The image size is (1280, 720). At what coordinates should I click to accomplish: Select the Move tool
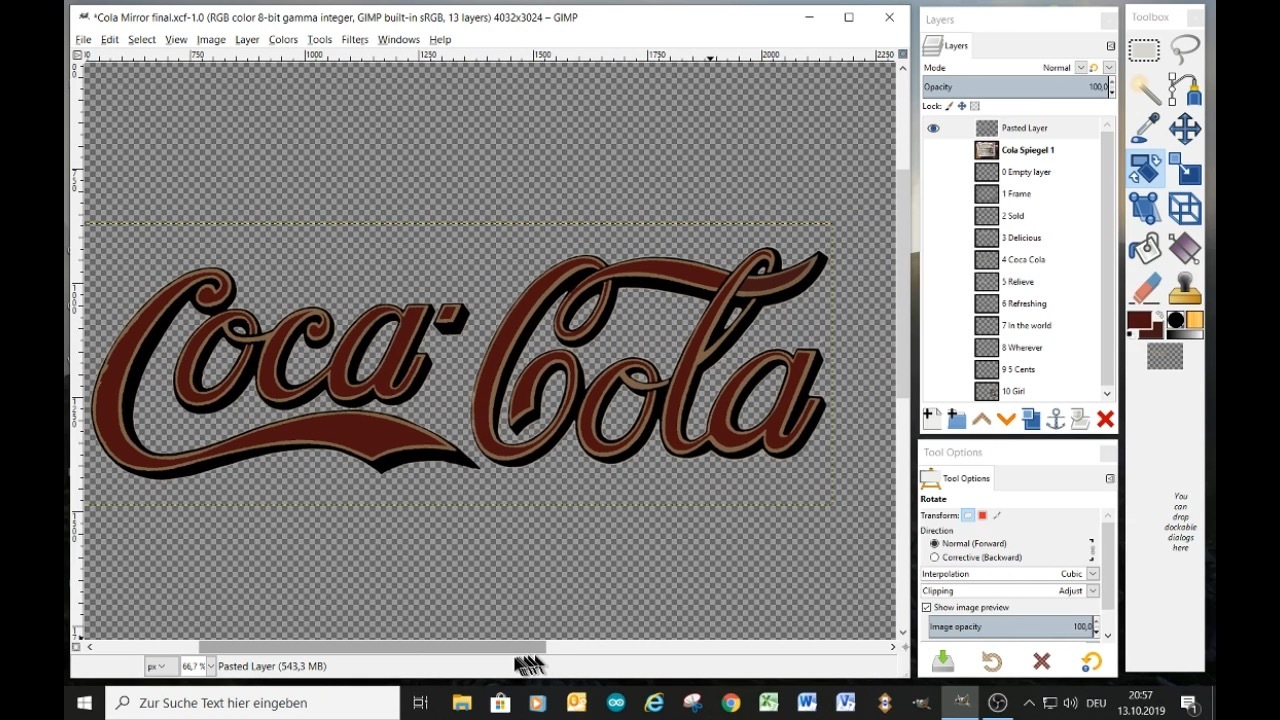pyautogui.click(x=1185, y=128)
